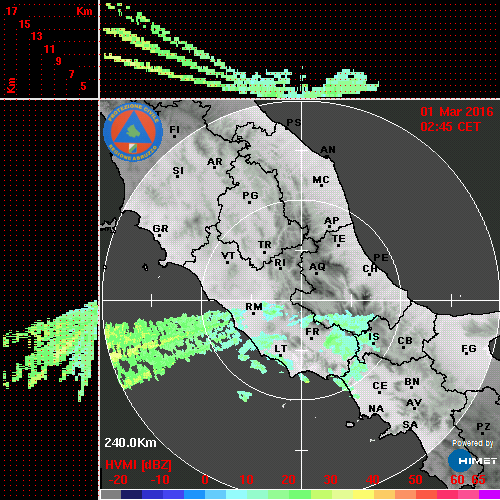
Task: Click the NA city marker
Action: (x=376, y=409)
